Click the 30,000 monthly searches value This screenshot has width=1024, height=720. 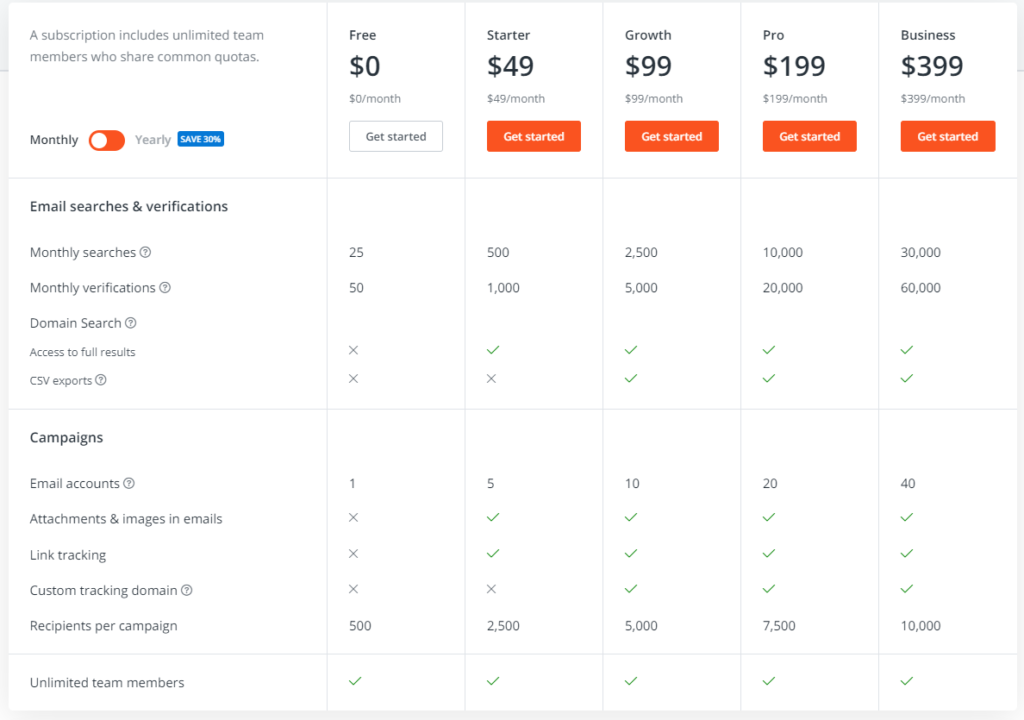click(x=921, y=252)
